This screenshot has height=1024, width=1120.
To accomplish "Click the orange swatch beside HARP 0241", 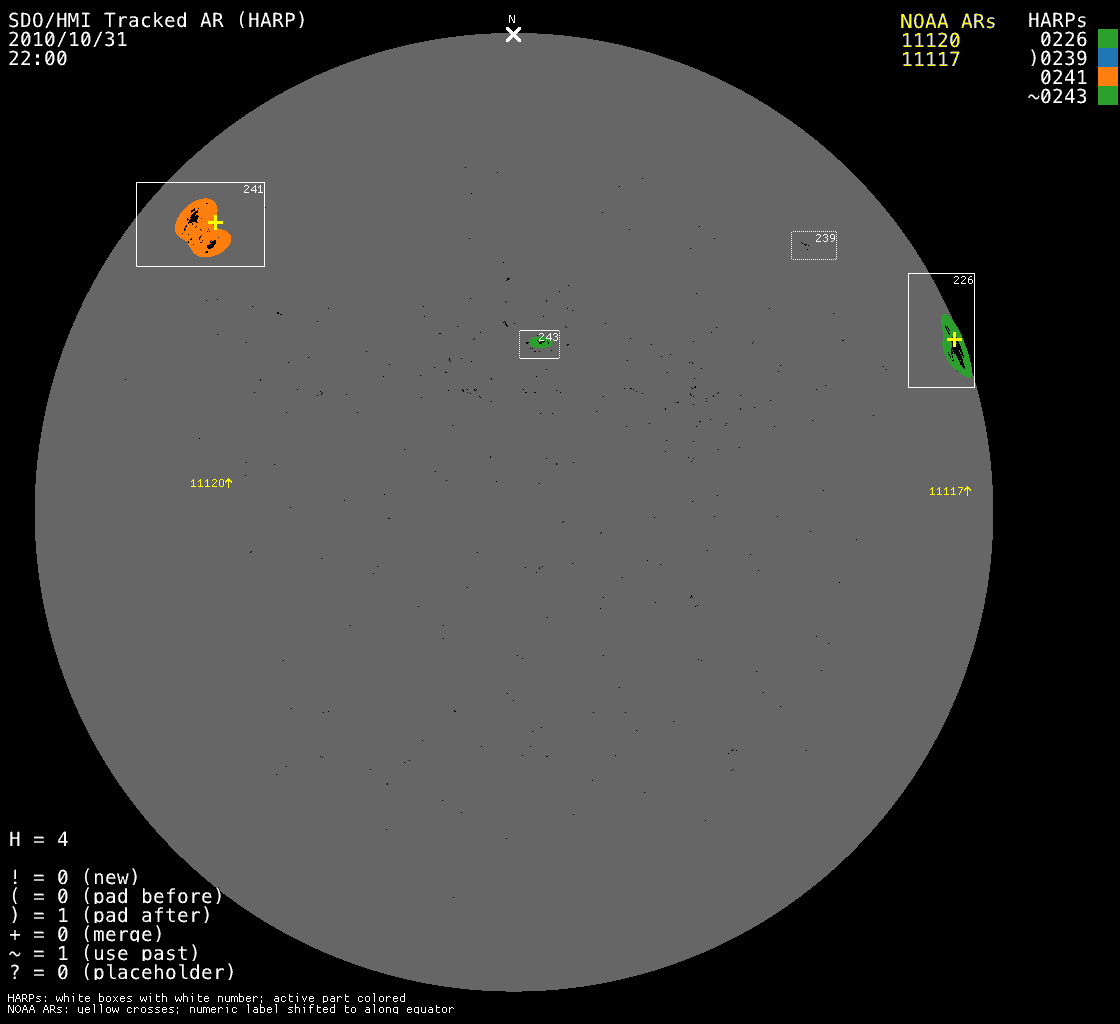I will pos(1107,77).
